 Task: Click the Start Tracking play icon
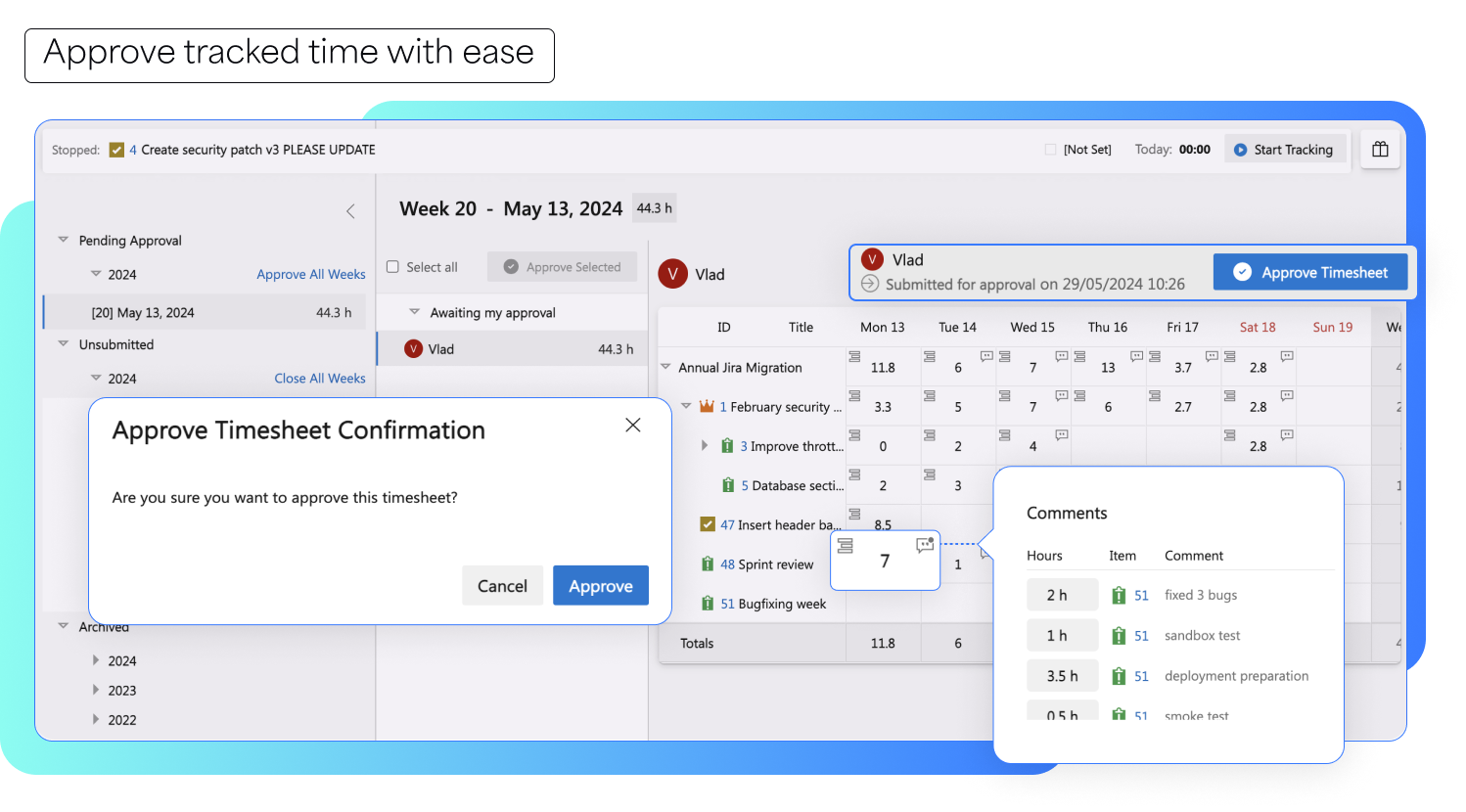pos(1240,149)
